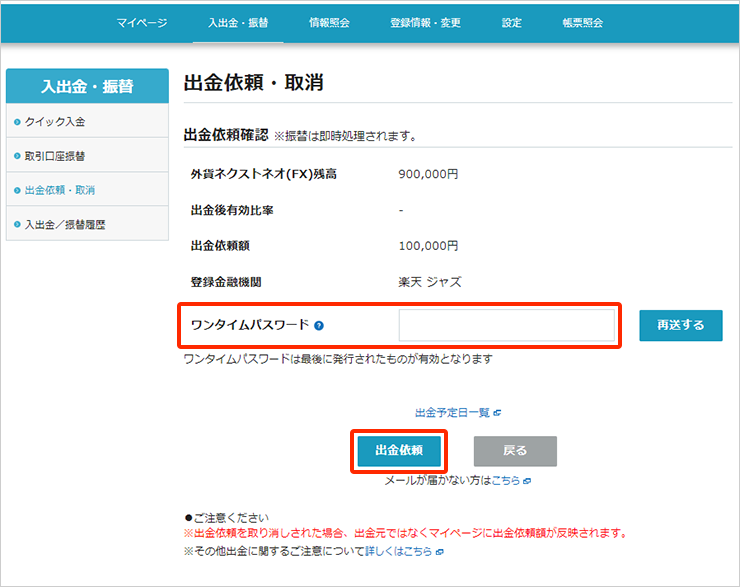Click external link icon after 詳しくはこちら
The image size is (740, 587).
click(439, 552)
